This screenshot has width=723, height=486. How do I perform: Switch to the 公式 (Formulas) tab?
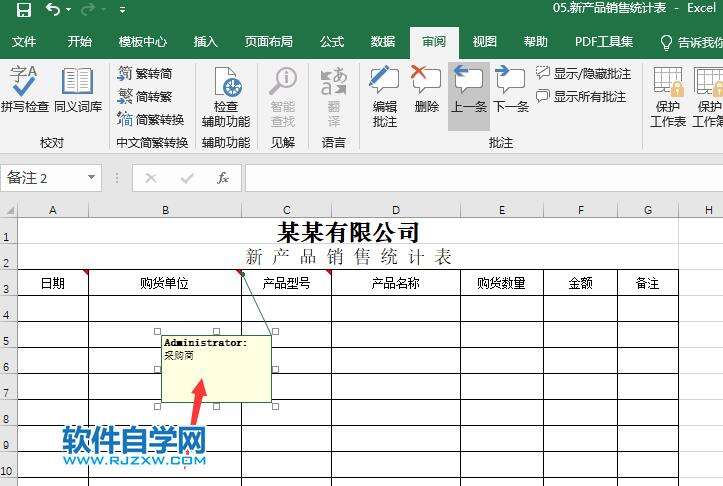pyautogui.click(x=332, y=42)
